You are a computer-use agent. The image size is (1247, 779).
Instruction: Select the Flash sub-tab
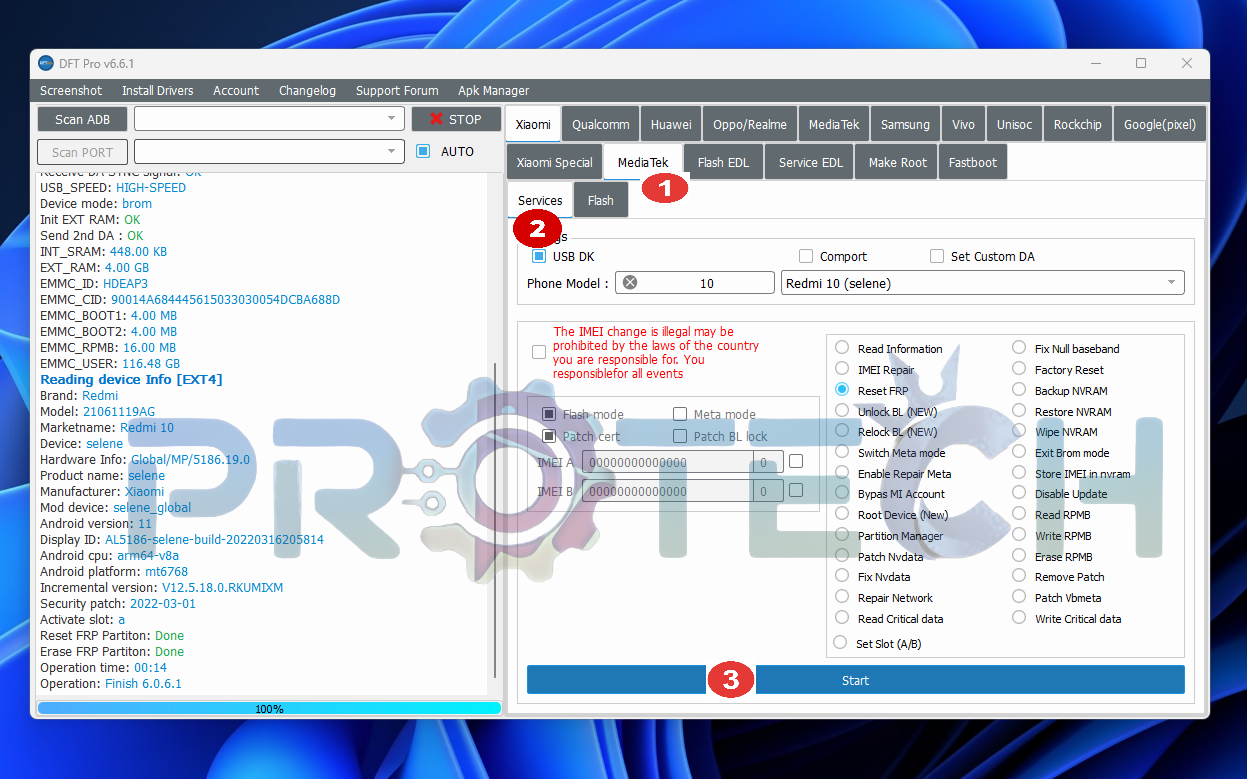click(x=601, y=200)
